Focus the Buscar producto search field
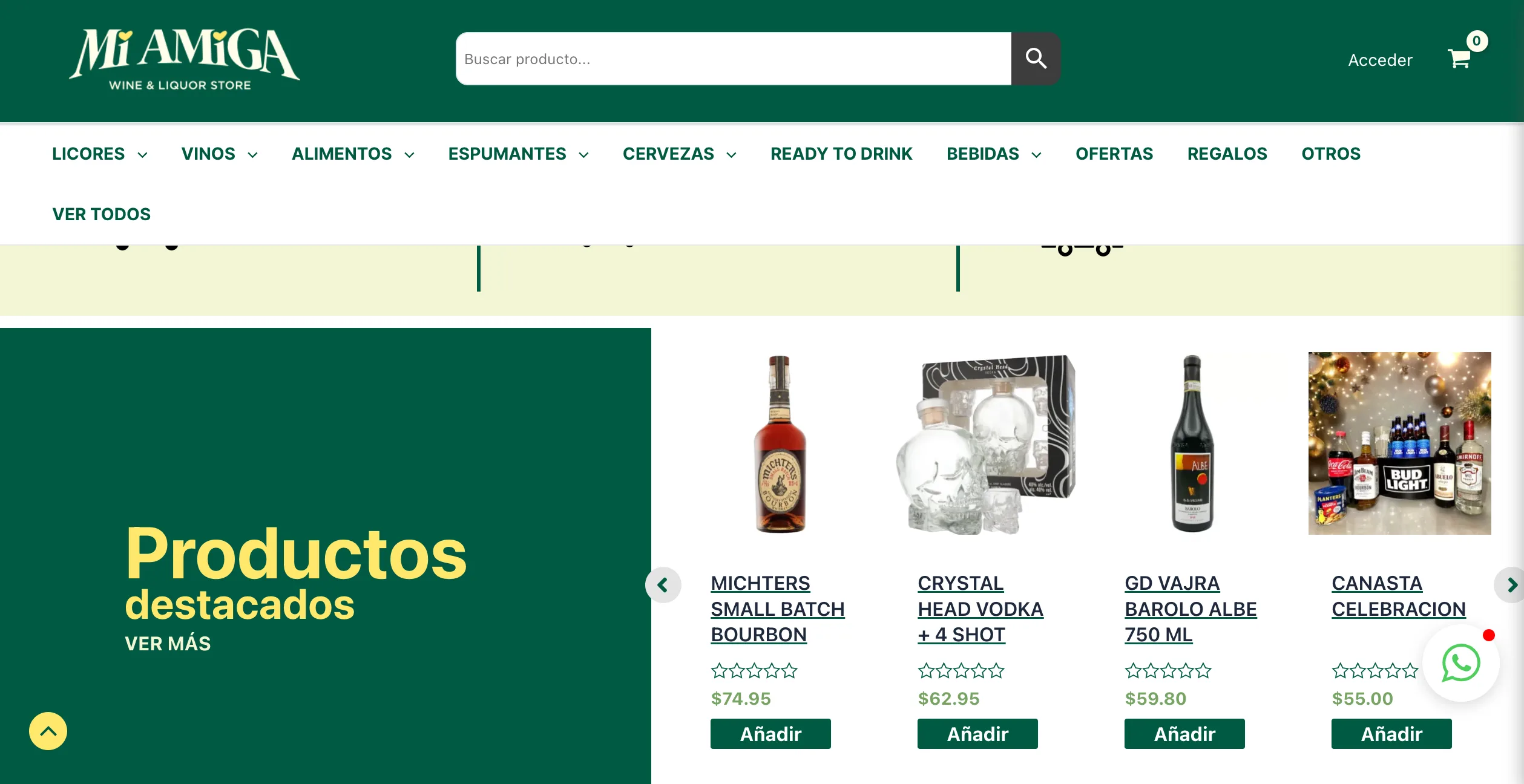Screen dimensions: 1524x784 coord(734,59)
